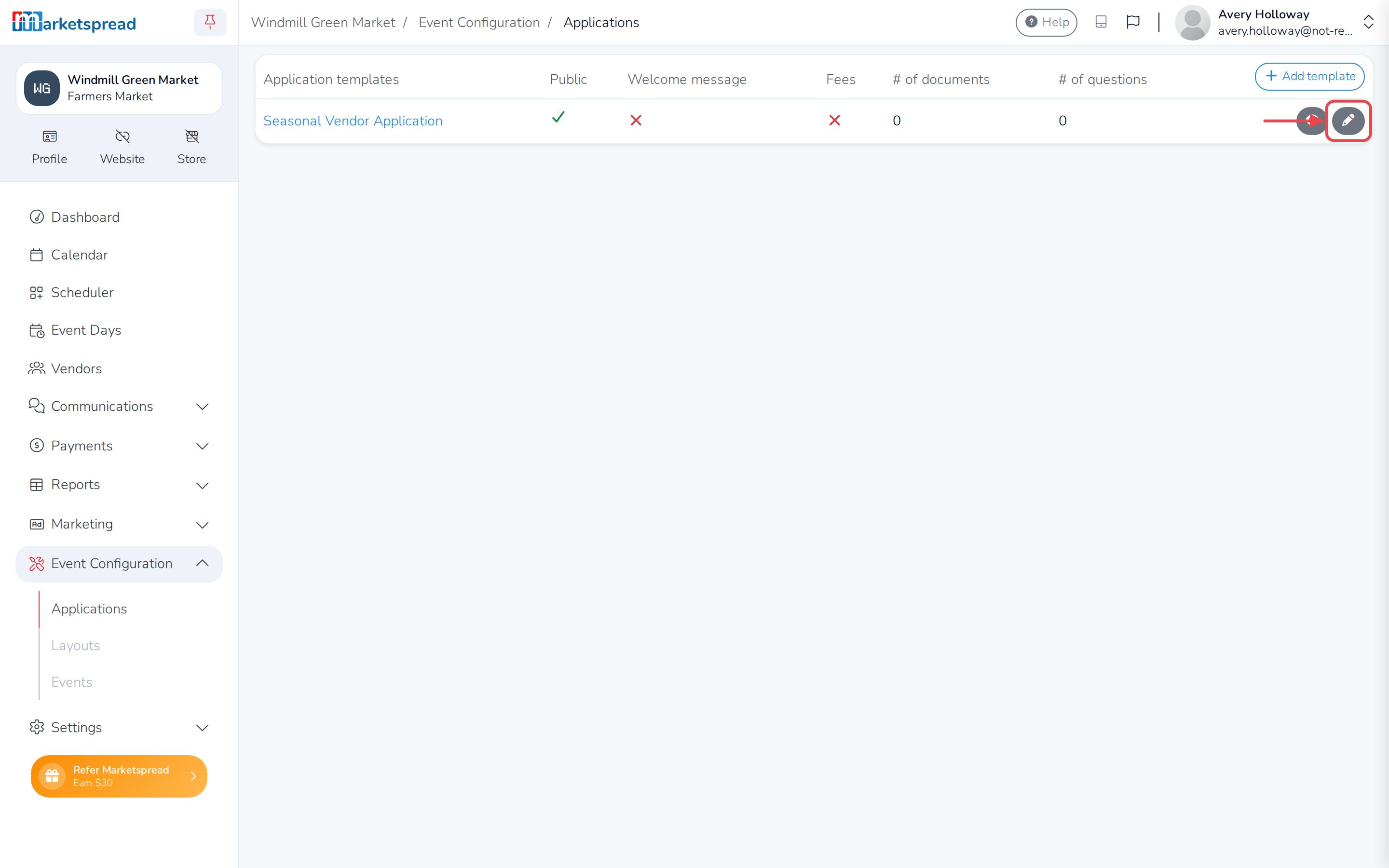Expand the Marketing menu
Viewport: 1389px width, 868px height.
point(119,525)
